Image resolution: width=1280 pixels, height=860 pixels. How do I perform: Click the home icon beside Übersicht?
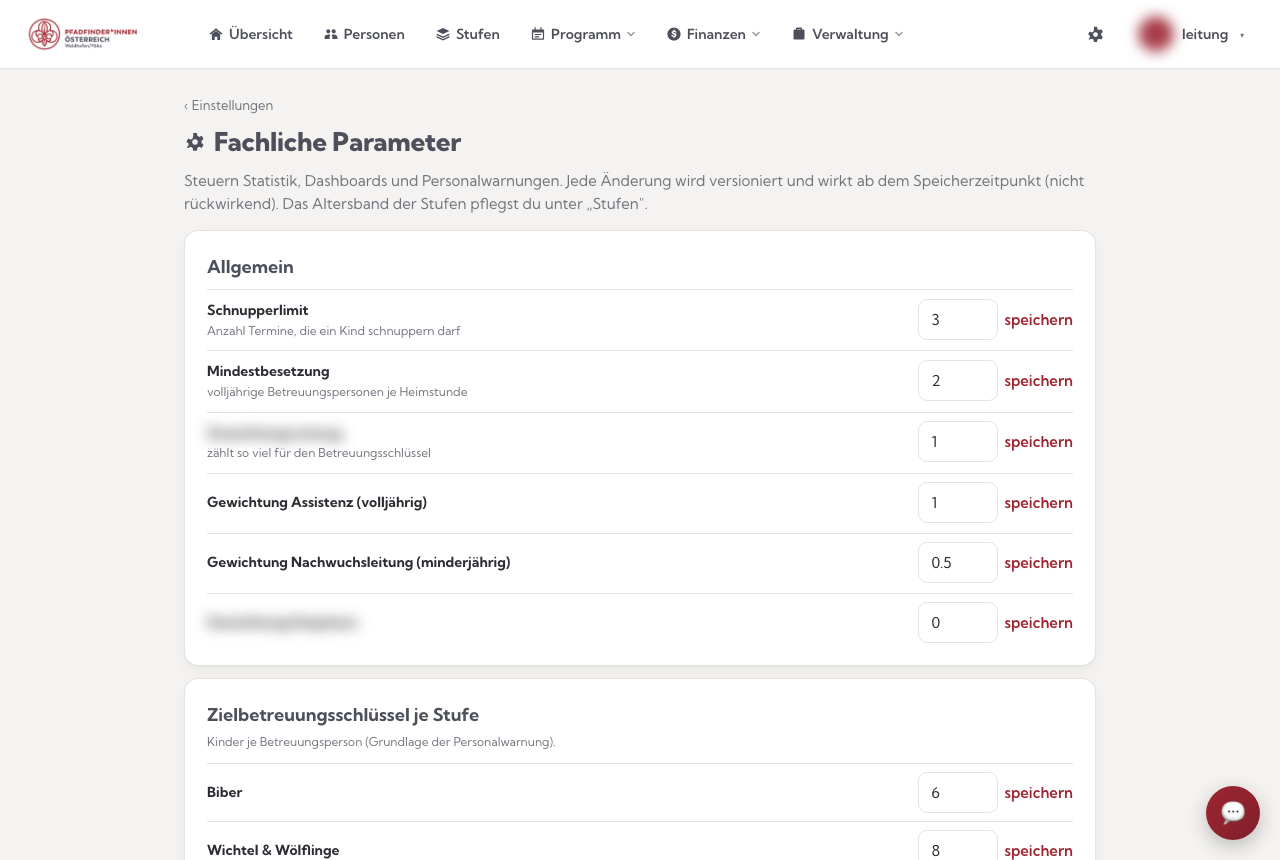coord(216,34)
